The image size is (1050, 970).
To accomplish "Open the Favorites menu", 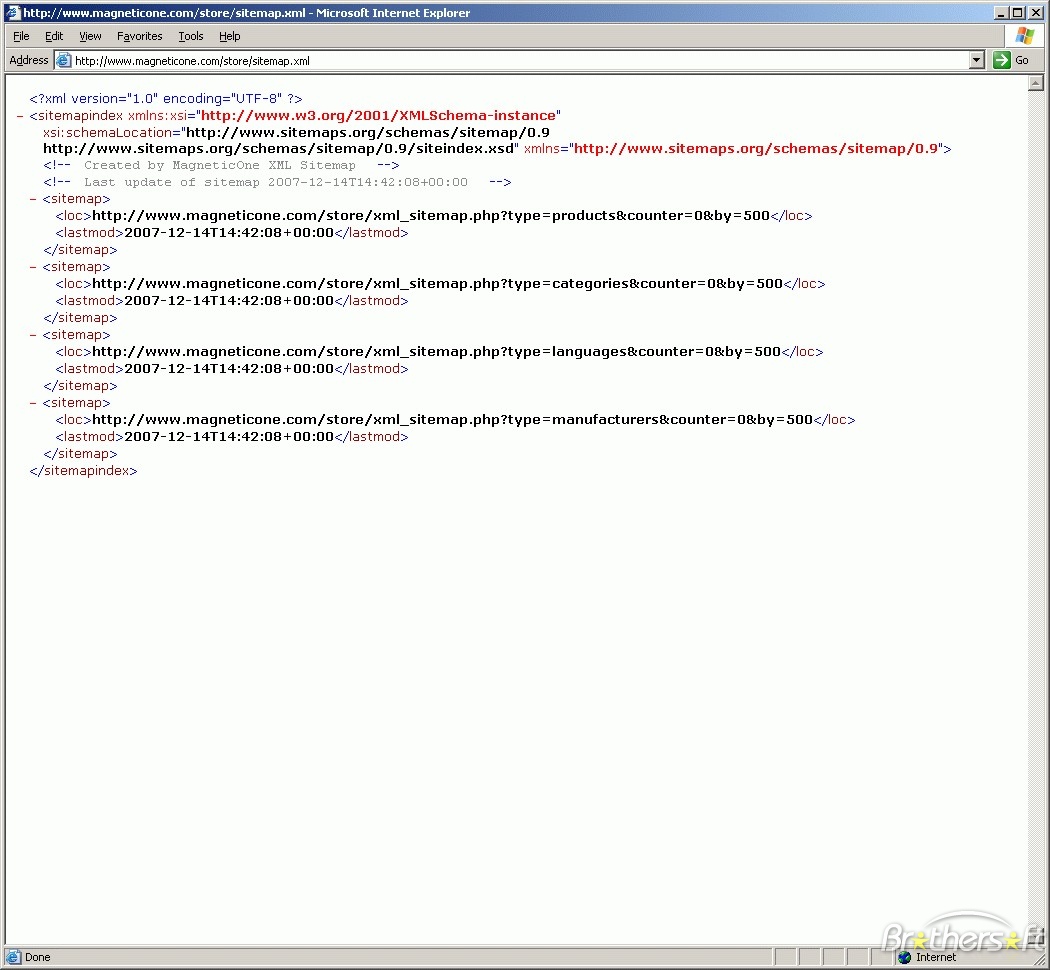I will (x=139, y=36).
